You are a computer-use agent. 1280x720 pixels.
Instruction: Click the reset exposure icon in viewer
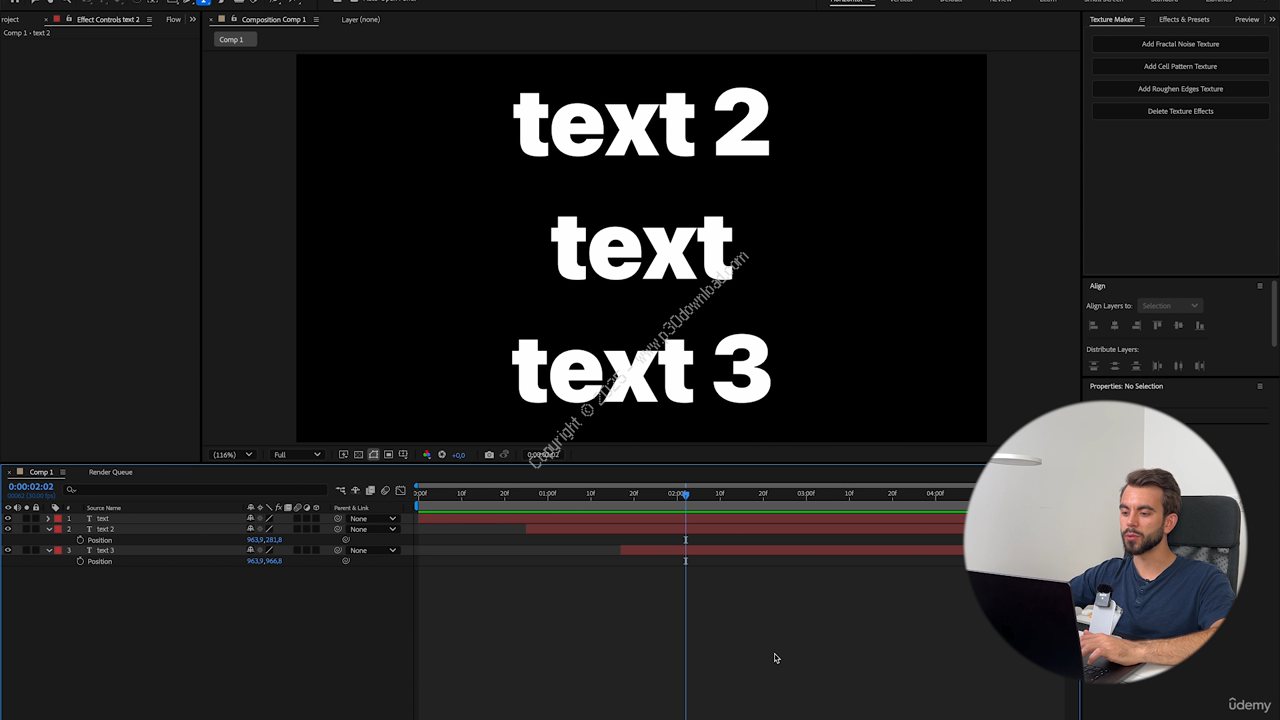[x=442, y=455]
